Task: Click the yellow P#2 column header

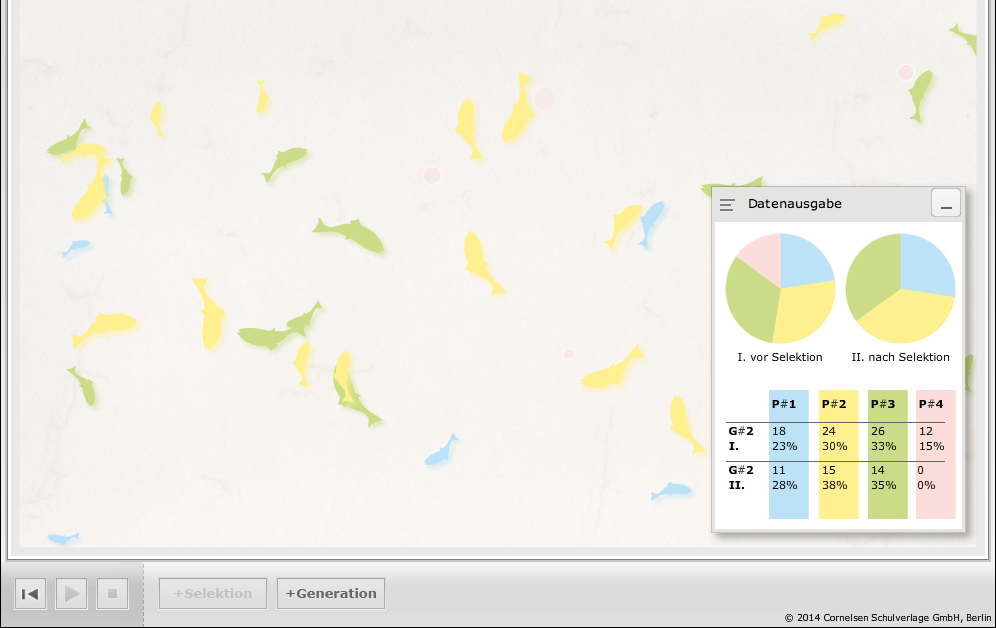Action: point(834,404)
